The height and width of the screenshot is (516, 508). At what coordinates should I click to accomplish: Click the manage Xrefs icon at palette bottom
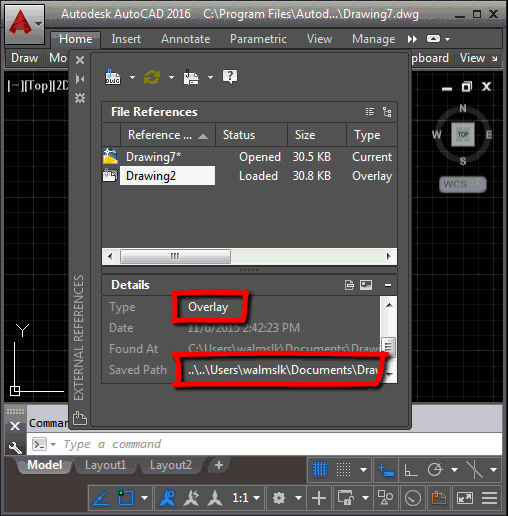(80, 418)
